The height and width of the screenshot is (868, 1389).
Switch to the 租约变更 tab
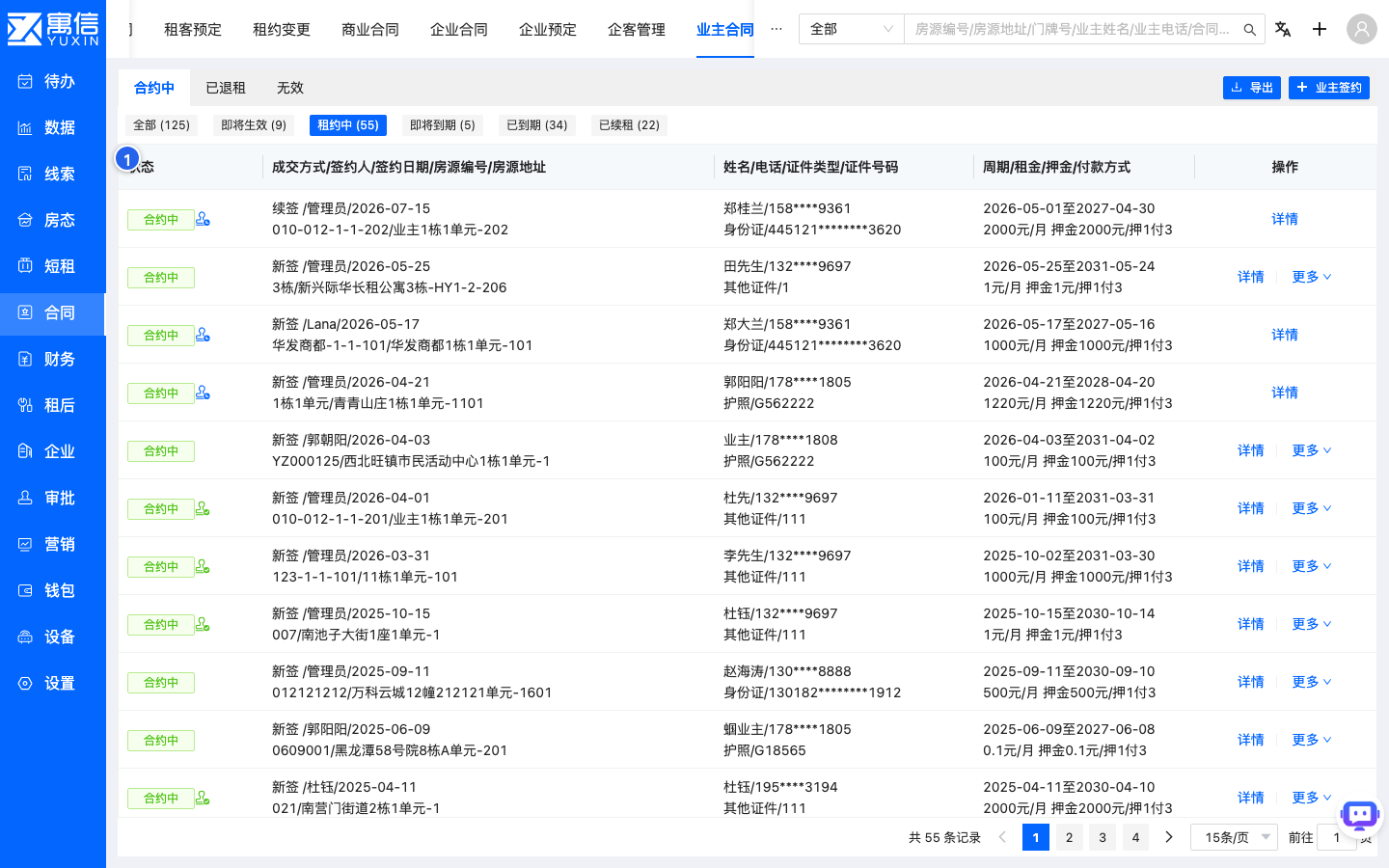282,29
